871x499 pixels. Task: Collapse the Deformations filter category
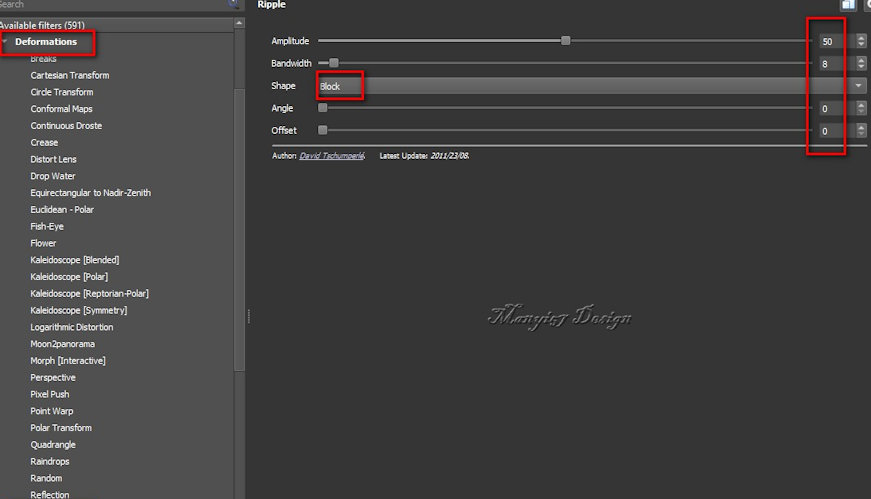click(x=5, y=42)
